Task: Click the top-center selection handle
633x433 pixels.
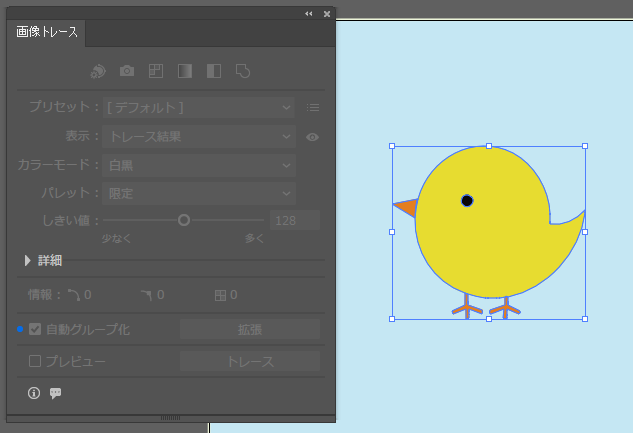Action: click(x=489, y=146)
